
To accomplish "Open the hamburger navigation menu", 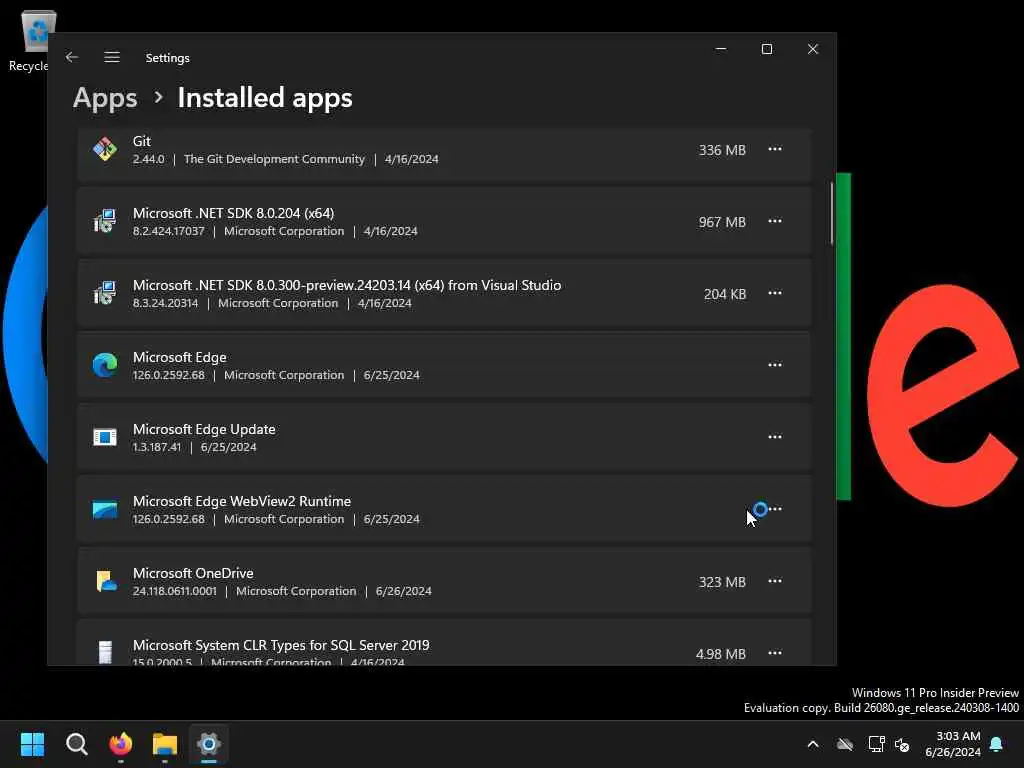I will [x=112, y=57].
